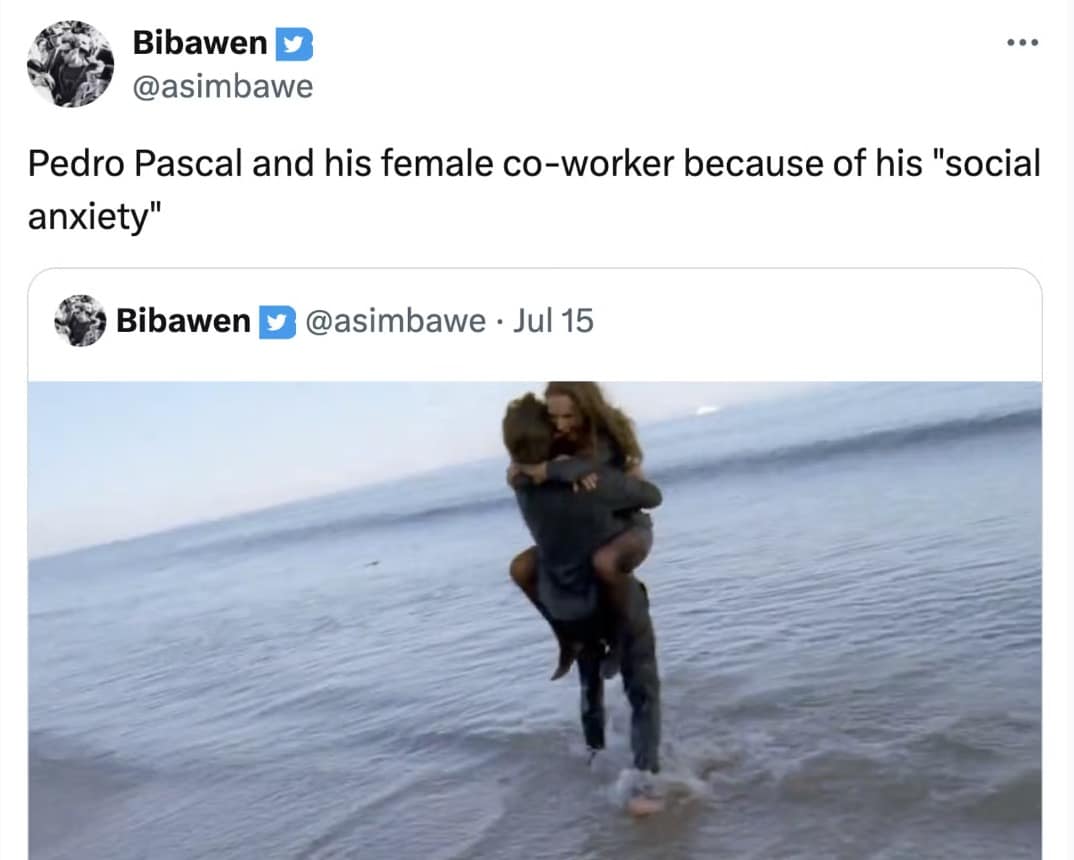
Task: Click the tweet text about Pedro Pascal
Action: click(x=534, y=190)
